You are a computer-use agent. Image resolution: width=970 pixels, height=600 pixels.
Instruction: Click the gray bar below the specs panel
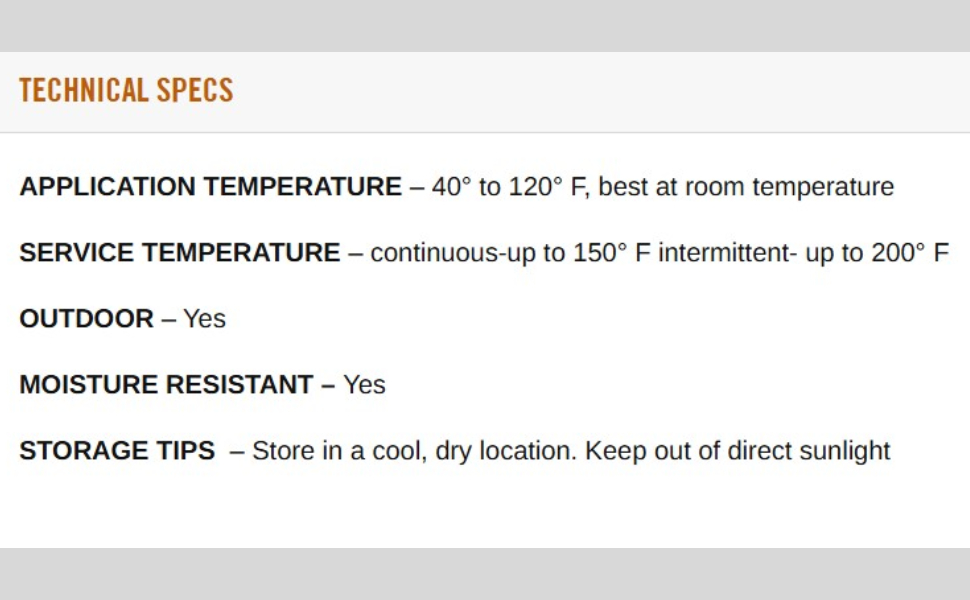click(485, 574)
